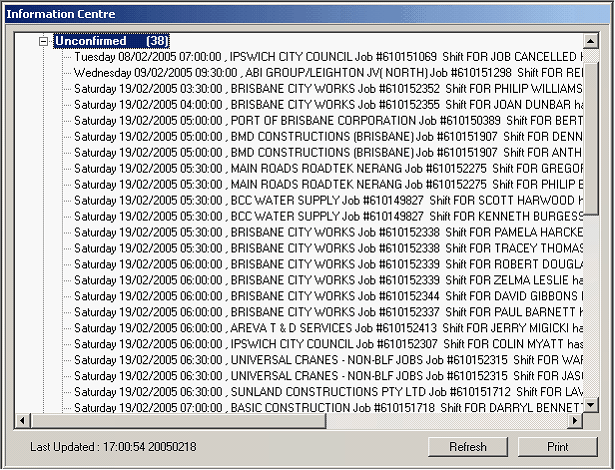Viewport: 615px width, 470px height.
Task: Choose the Port of Brisbane Corporation job
Action: pyautogui.click(x=320, y=121)
